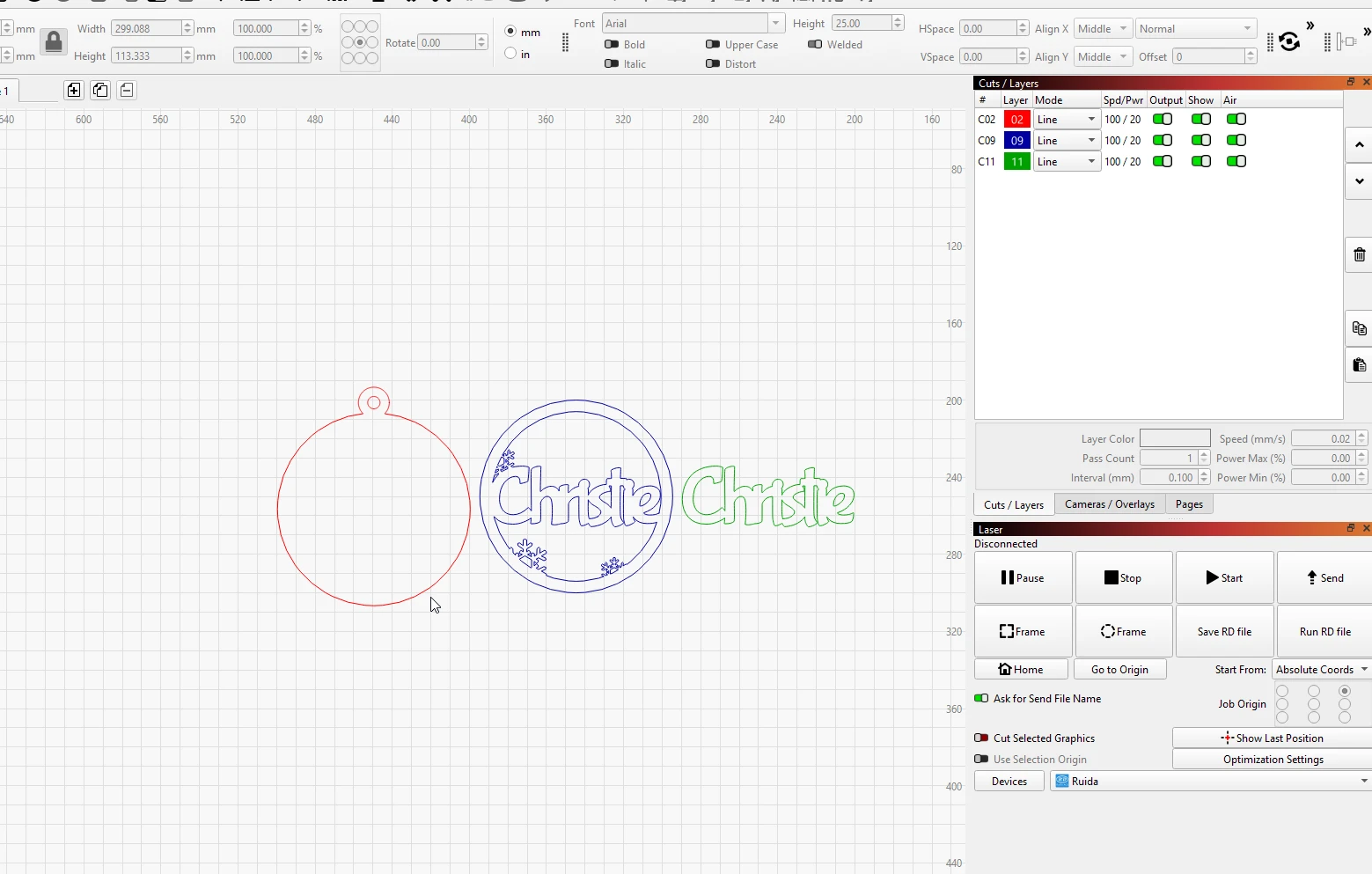Float the Laser panel
1372x874 pixels.
[1351, 528]
